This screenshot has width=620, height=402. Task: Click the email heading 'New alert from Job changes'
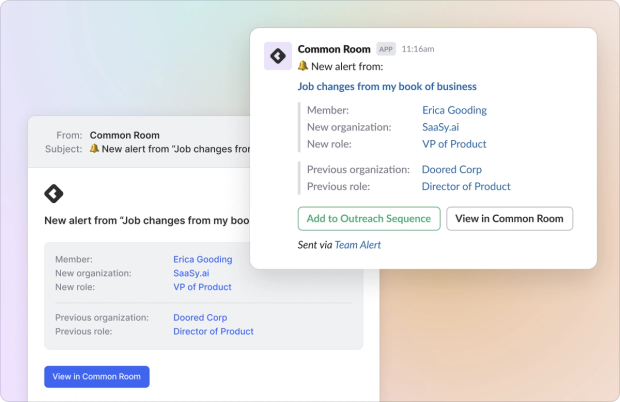point(147,221)
